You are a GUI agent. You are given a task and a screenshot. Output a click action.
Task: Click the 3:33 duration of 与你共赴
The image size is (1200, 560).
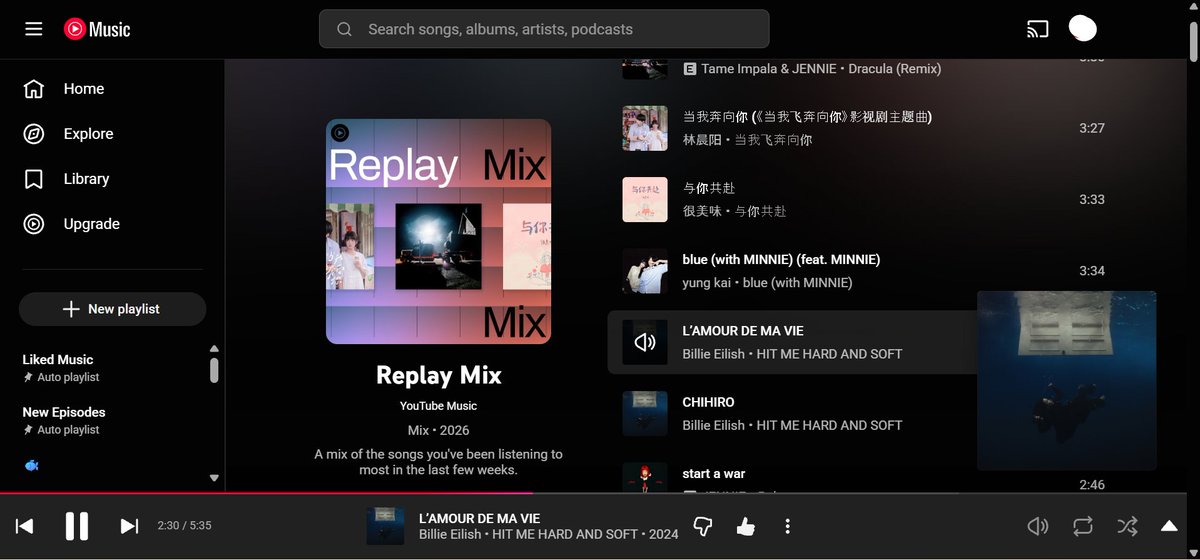(x=1092, y=200)
